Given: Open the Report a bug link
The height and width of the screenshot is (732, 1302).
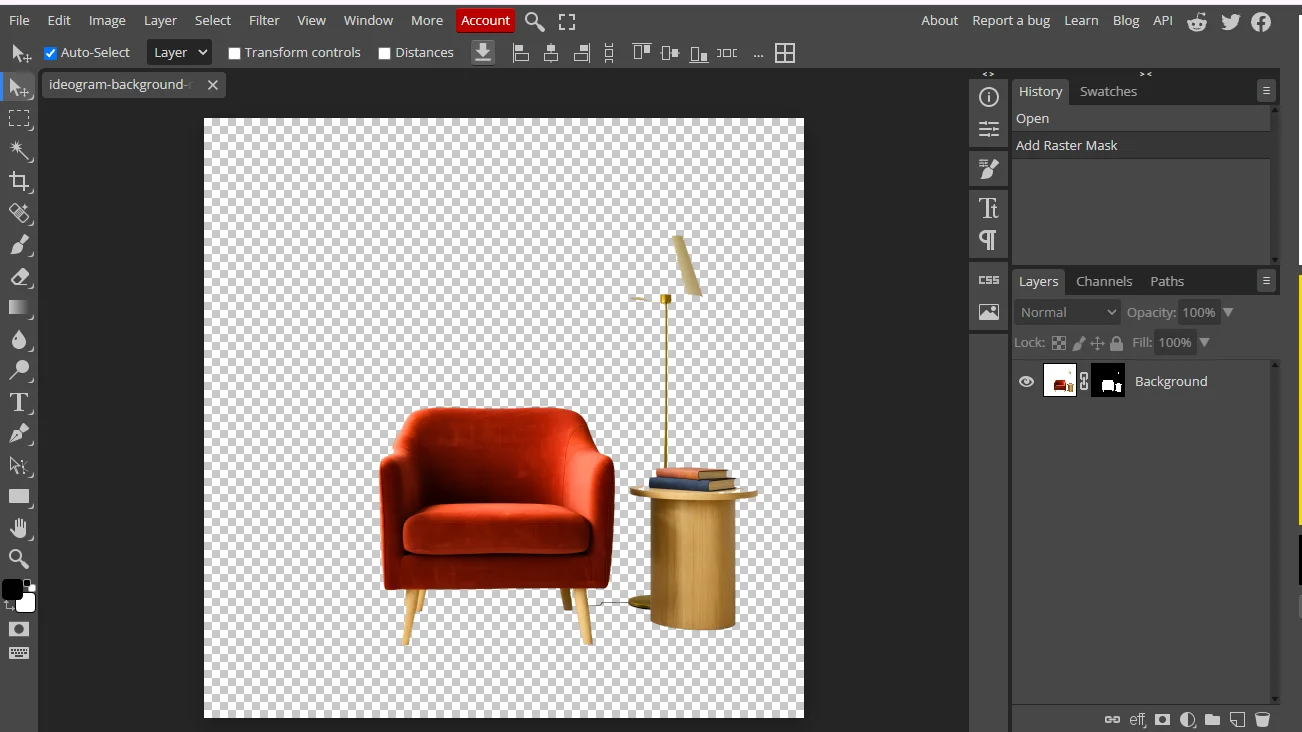Looking at the screenshot, I should (1011, 20).
